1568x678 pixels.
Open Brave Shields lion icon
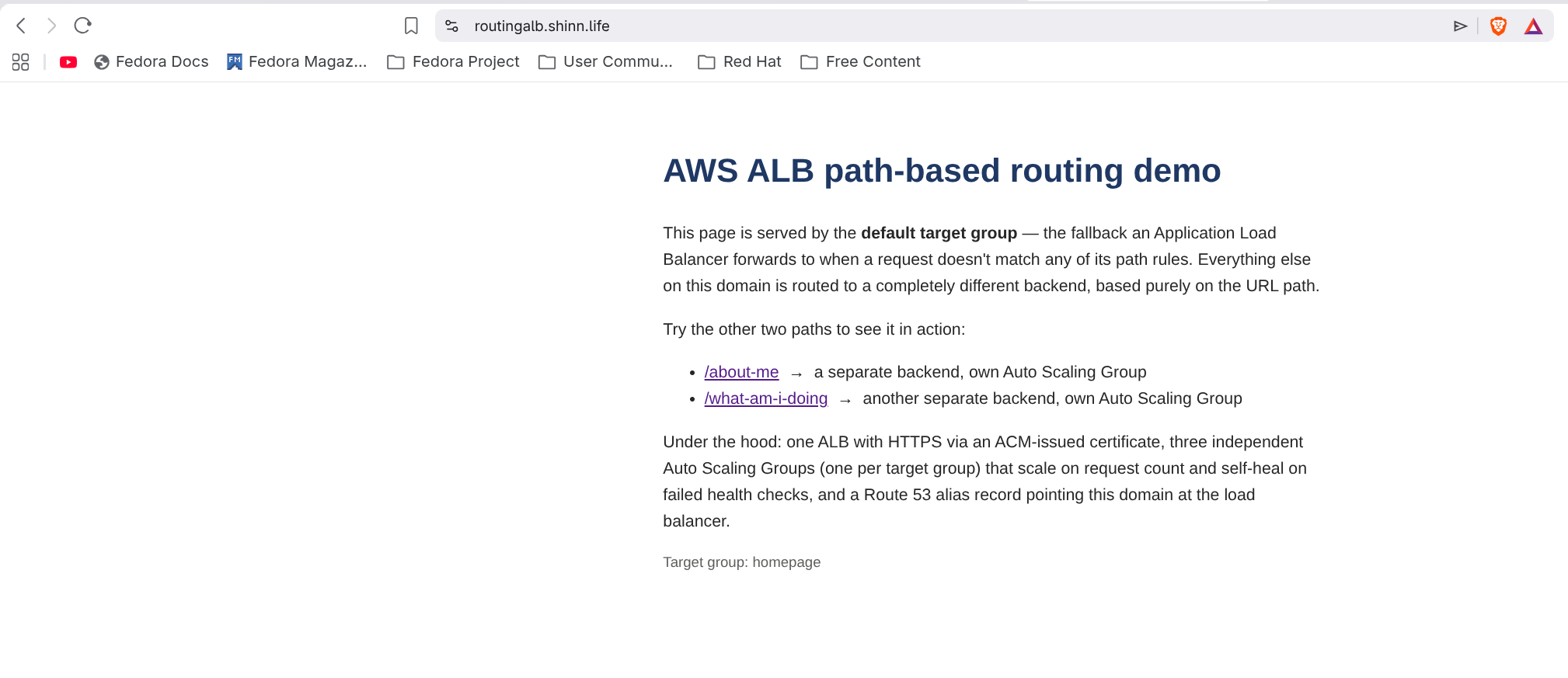click(x=1498, y=26)
